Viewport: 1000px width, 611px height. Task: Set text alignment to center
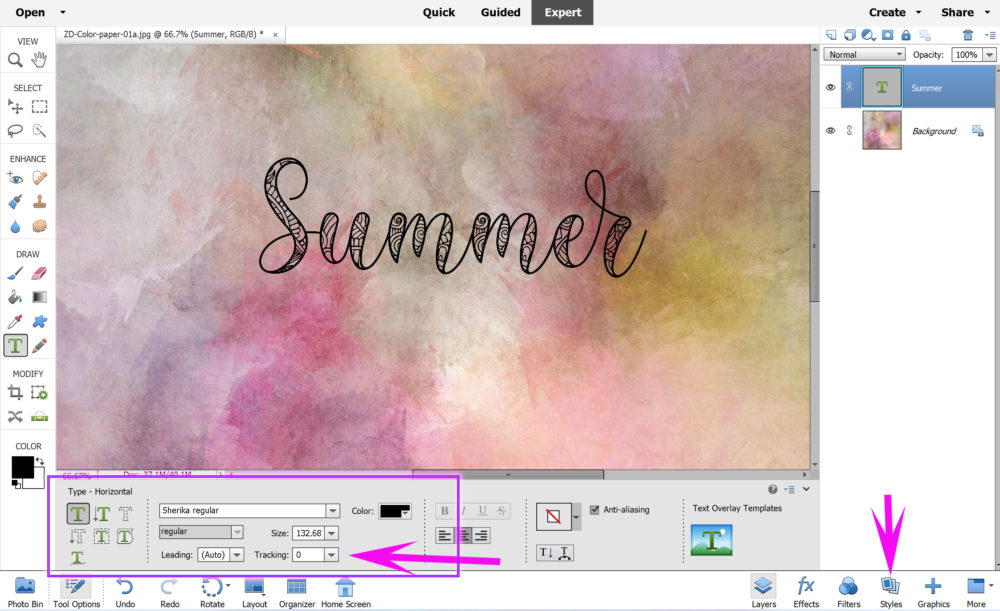[x=464, y=536]
